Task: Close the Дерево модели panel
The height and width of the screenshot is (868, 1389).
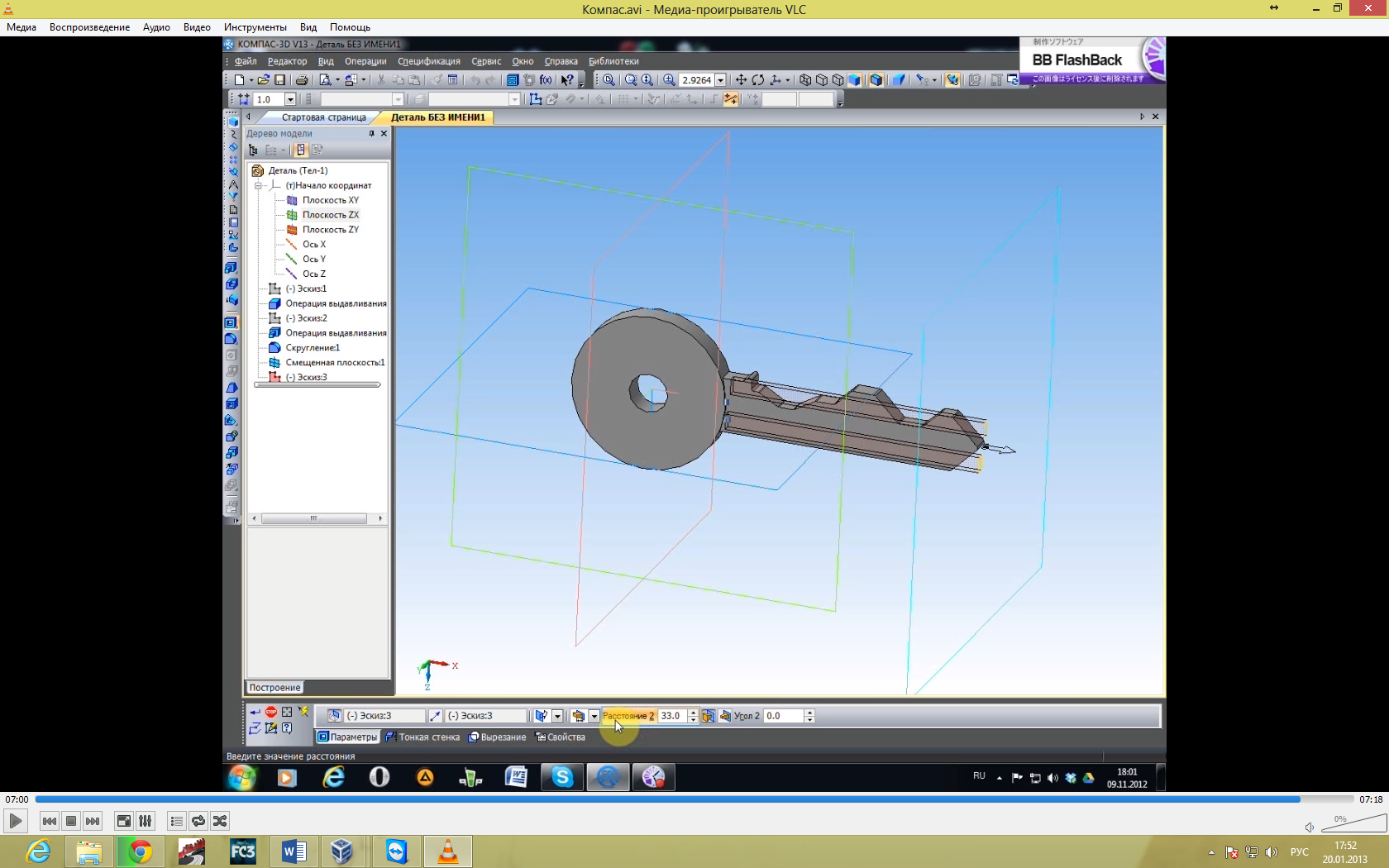Action: (384, 134)
